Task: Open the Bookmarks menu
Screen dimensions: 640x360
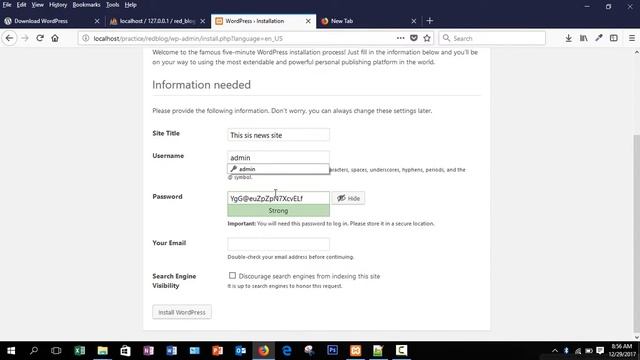Action: 86,5
